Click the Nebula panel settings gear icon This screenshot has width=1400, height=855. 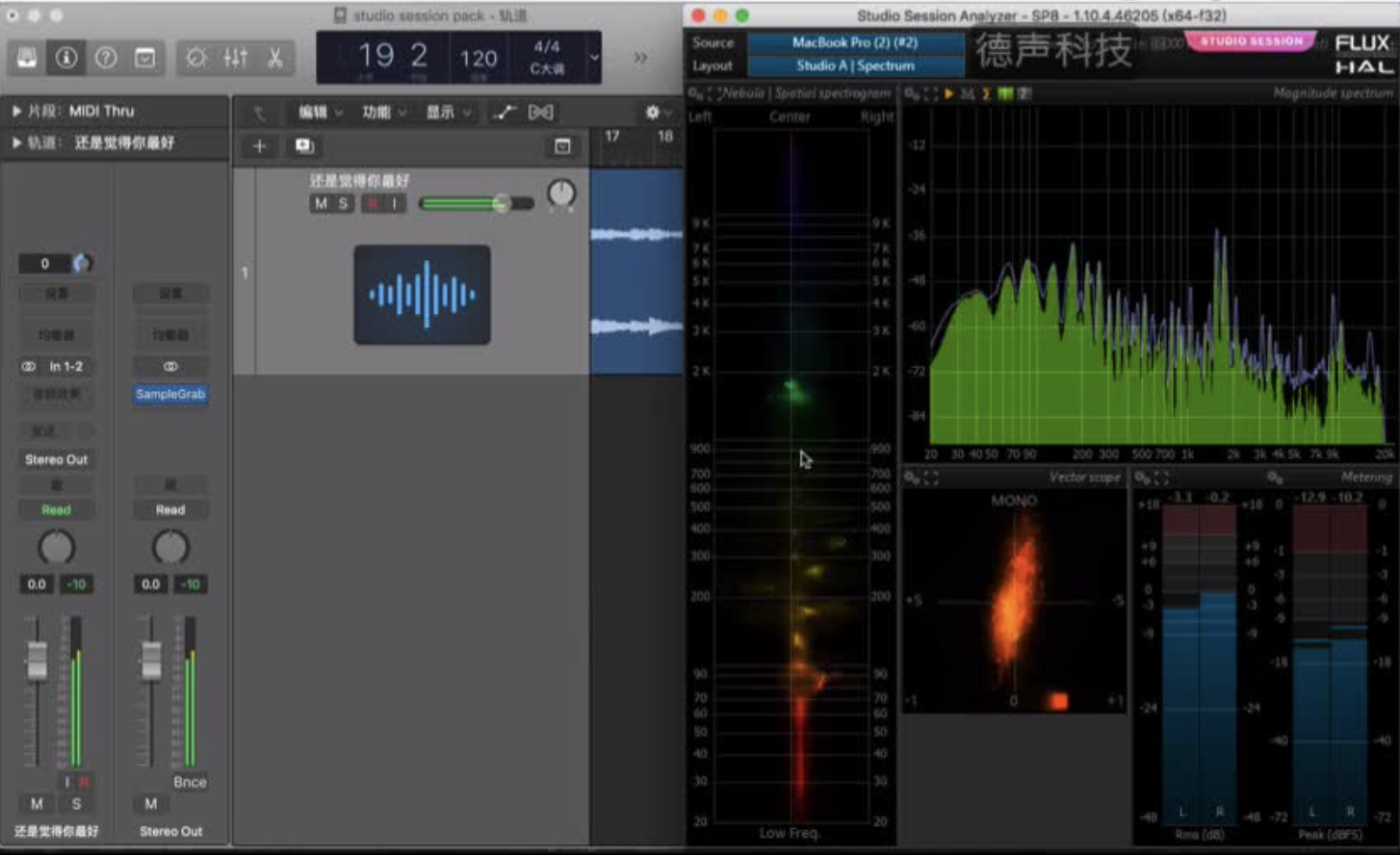[695, 93]
